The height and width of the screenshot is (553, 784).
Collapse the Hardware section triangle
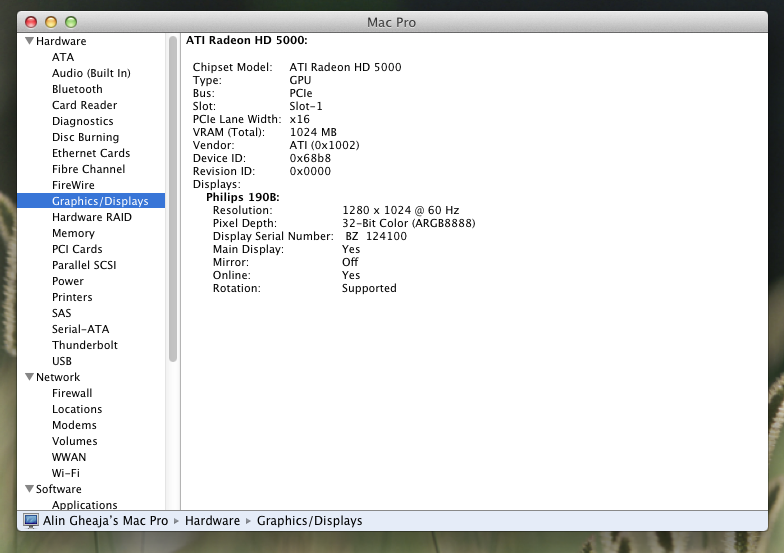30,40
